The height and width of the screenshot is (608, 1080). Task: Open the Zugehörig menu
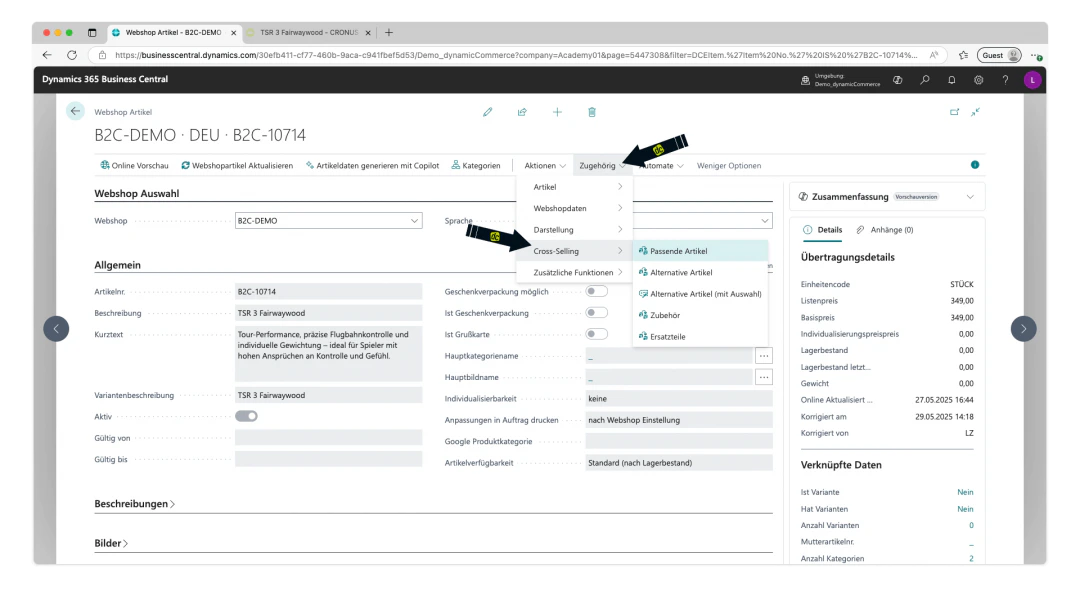tap(602, 165)
